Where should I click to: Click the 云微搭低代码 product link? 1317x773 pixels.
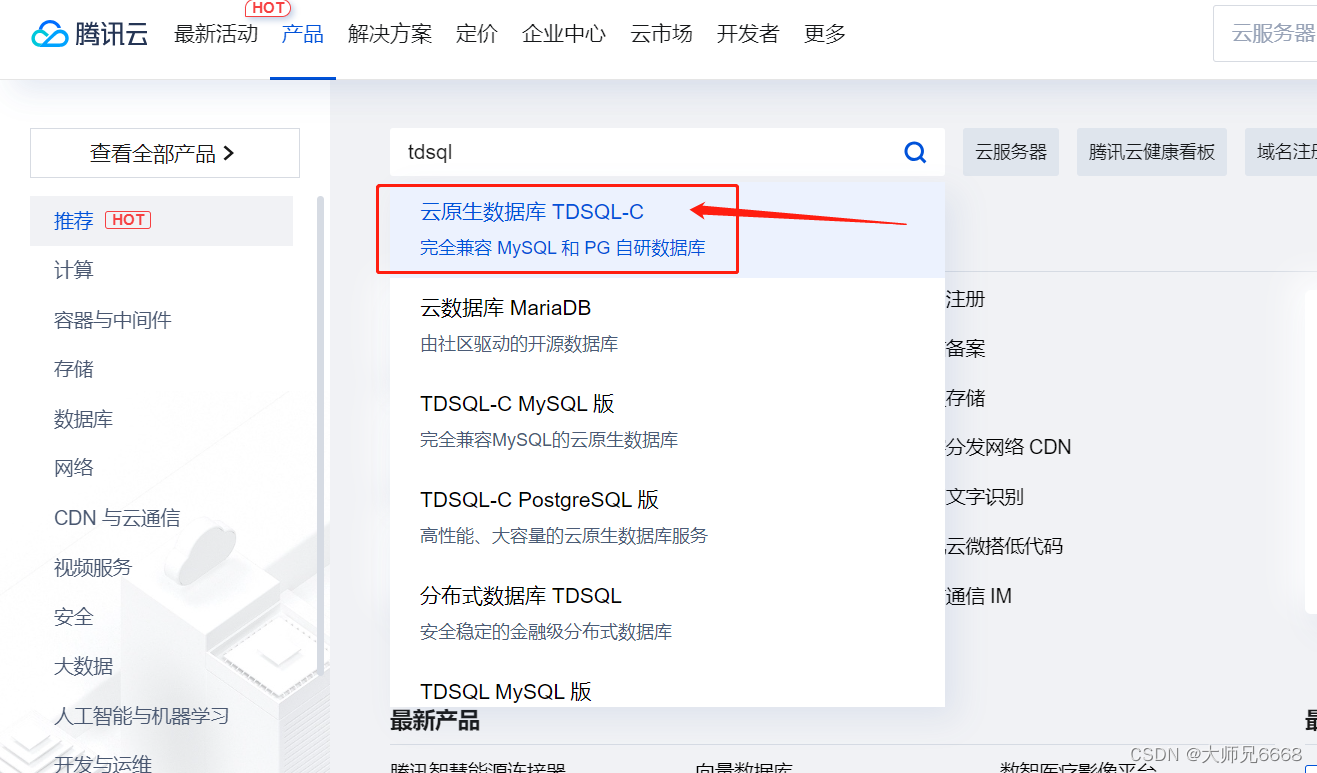[x=1005, y=546]
